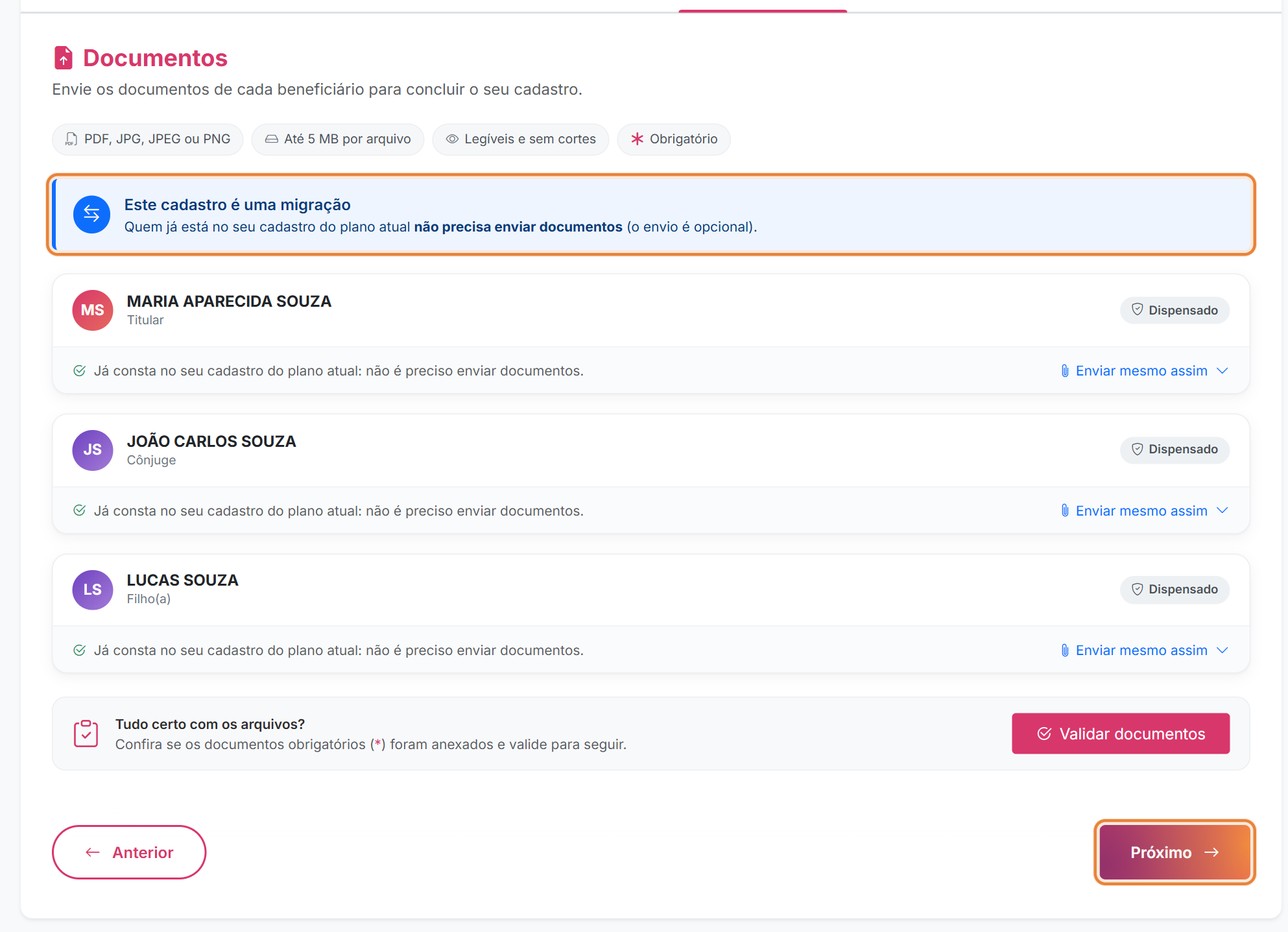Click the name JOÃO CARLOS SOUZA

click(211, 442)
